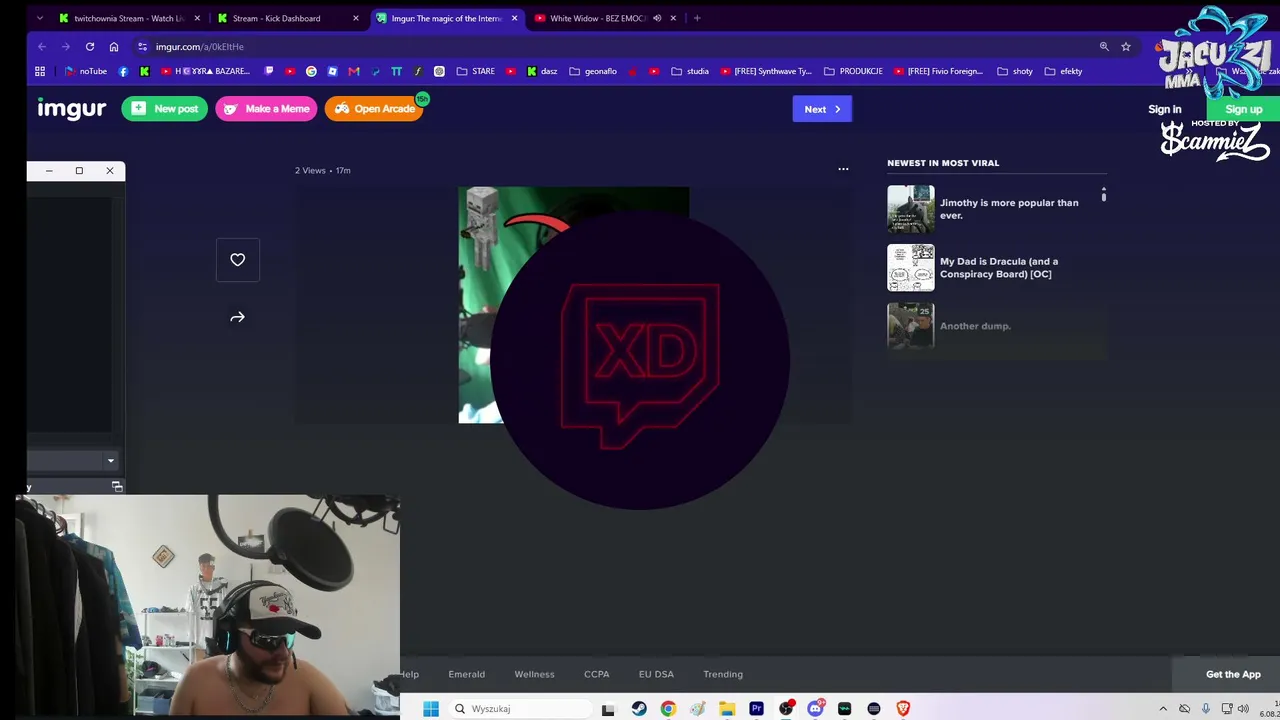Open Adobe Premiere Pro from the taskbar
This screenshot has height=720, width=1280.
[757, 709]
